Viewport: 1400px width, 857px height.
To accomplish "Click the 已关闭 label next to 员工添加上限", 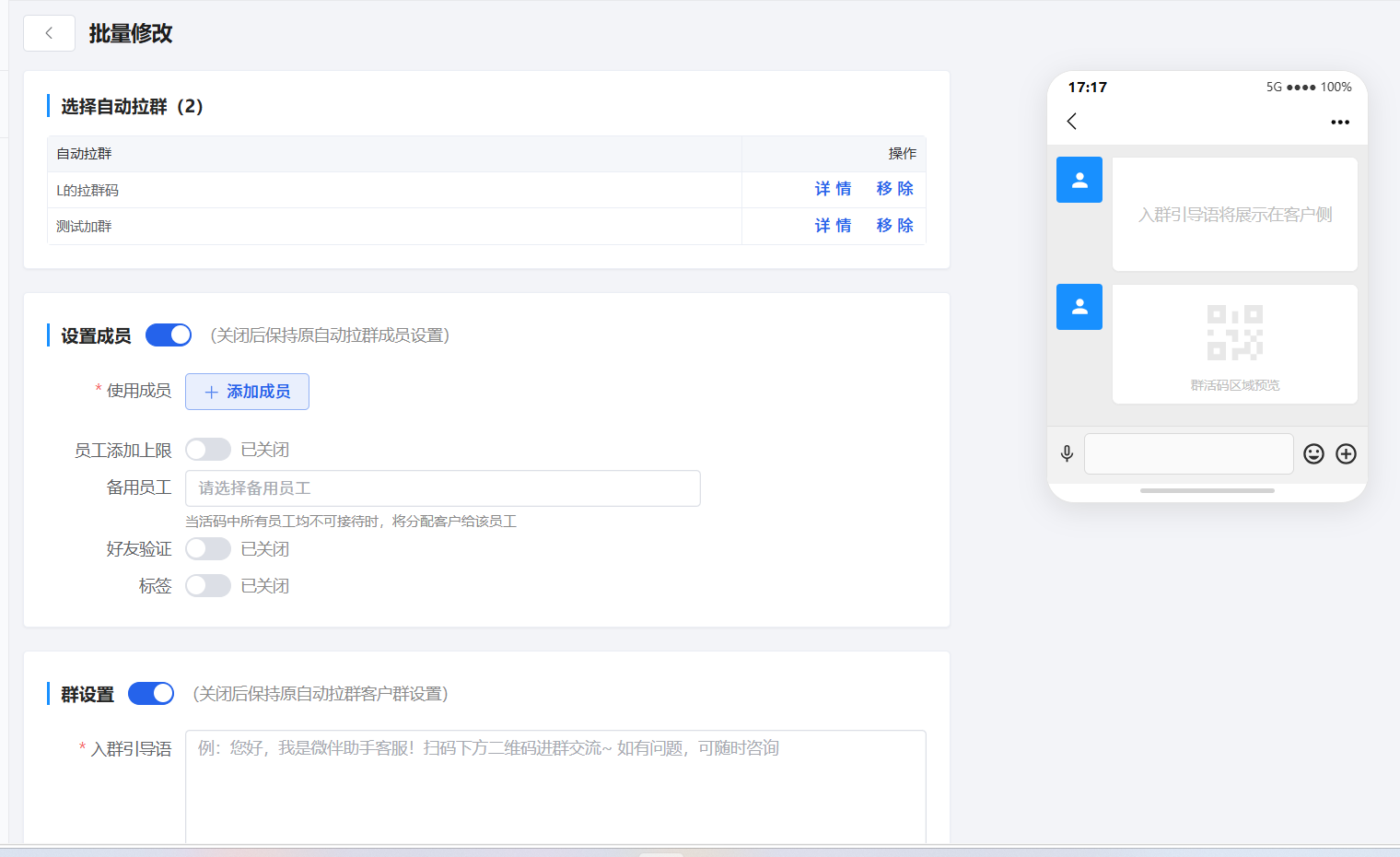I will (x=265, y=450).
